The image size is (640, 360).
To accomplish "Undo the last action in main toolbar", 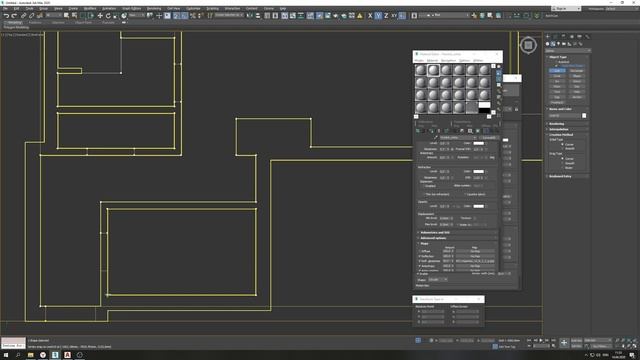I will tap(6, 16).
